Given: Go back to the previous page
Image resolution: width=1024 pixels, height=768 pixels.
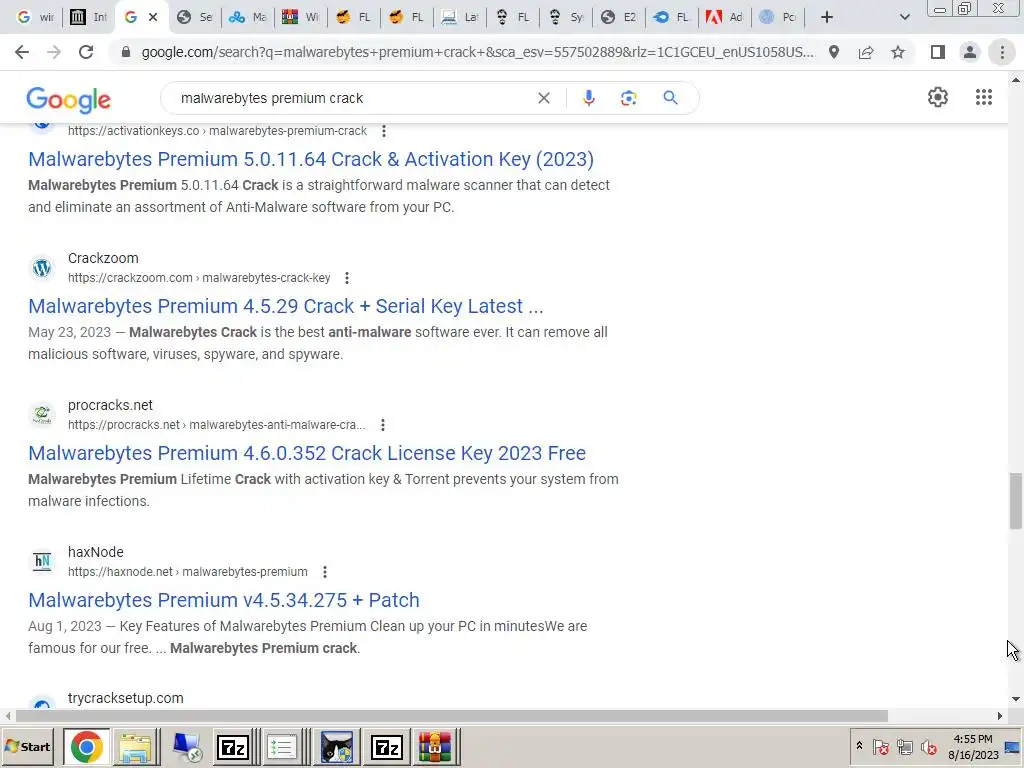Looking at the screenshot, I should pos(22,52).
